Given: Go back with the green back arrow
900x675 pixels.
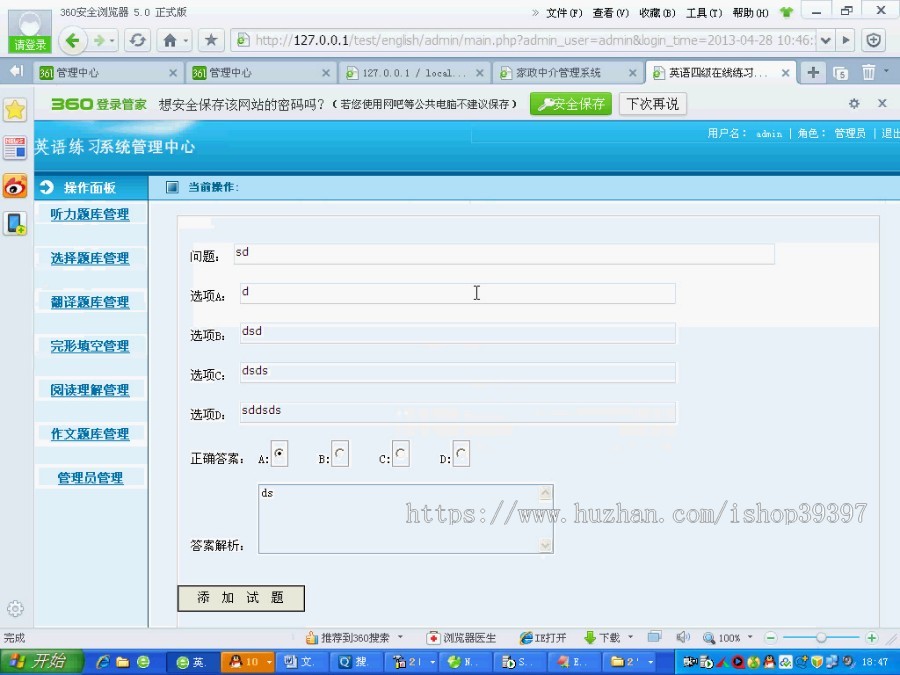Looking at the screenshot, I should pyautogui.click(x=72, y=40).
